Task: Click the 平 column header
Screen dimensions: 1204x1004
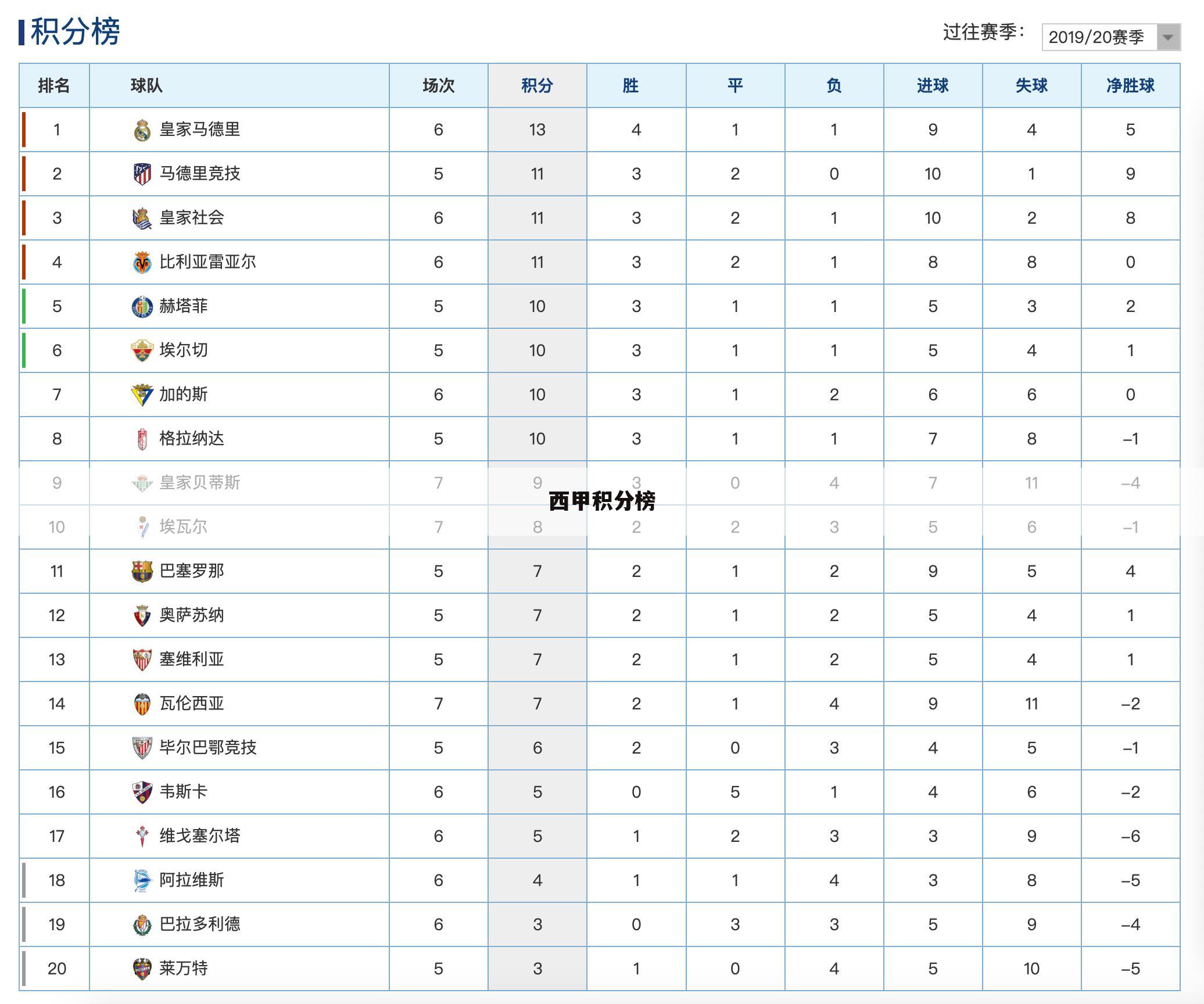Action: click(735, 86)
